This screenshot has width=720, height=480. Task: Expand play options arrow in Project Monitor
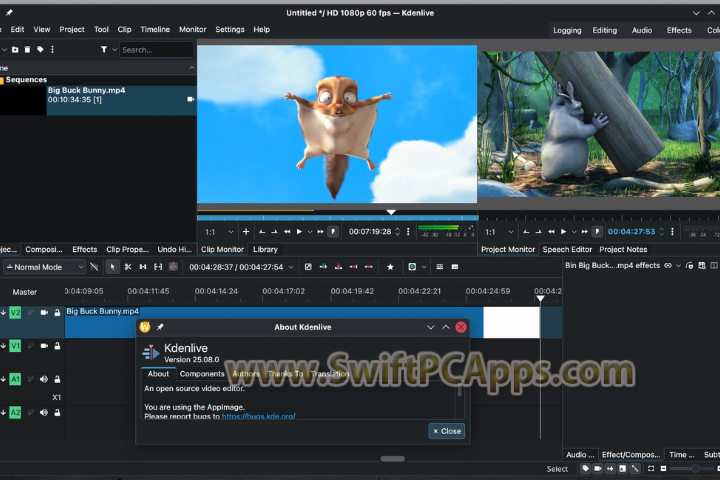tap(574, 232)
